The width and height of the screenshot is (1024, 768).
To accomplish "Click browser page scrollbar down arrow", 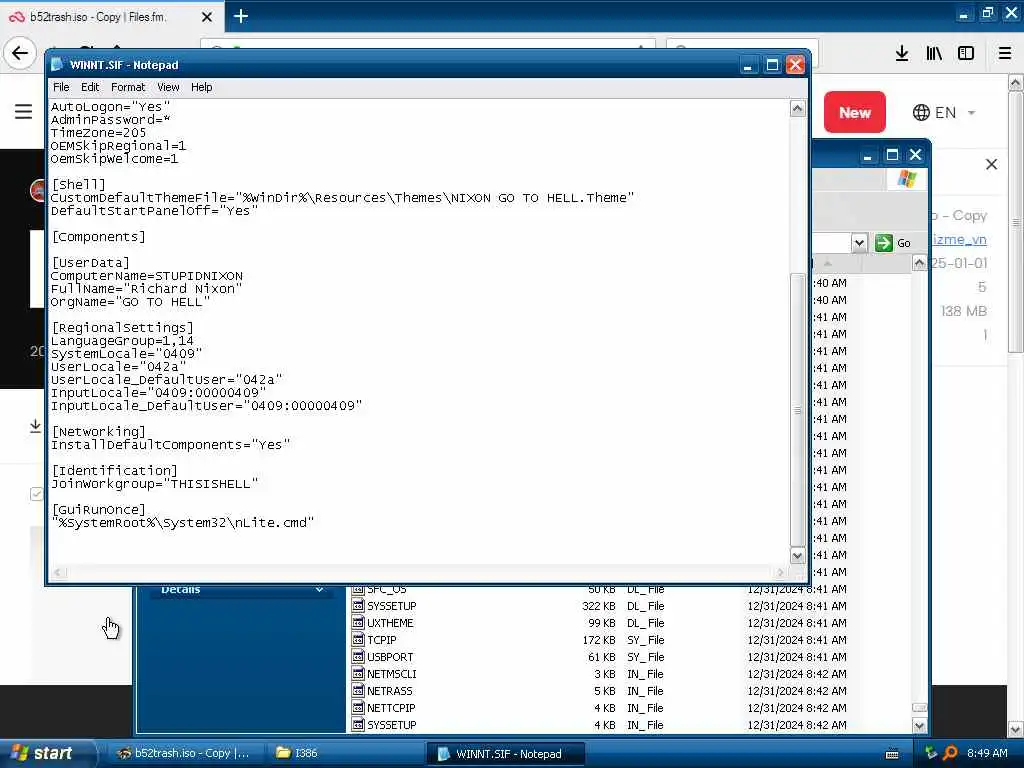I will click(1016, 729).
